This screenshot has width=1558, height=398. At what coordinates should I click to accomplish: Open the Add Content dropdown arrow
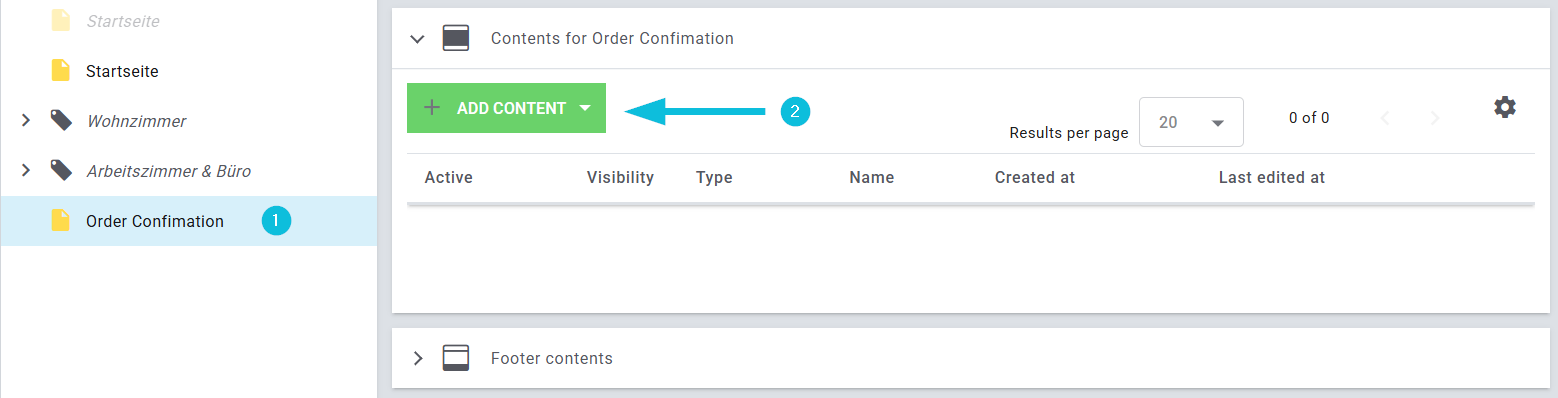(x=585, y=108)
